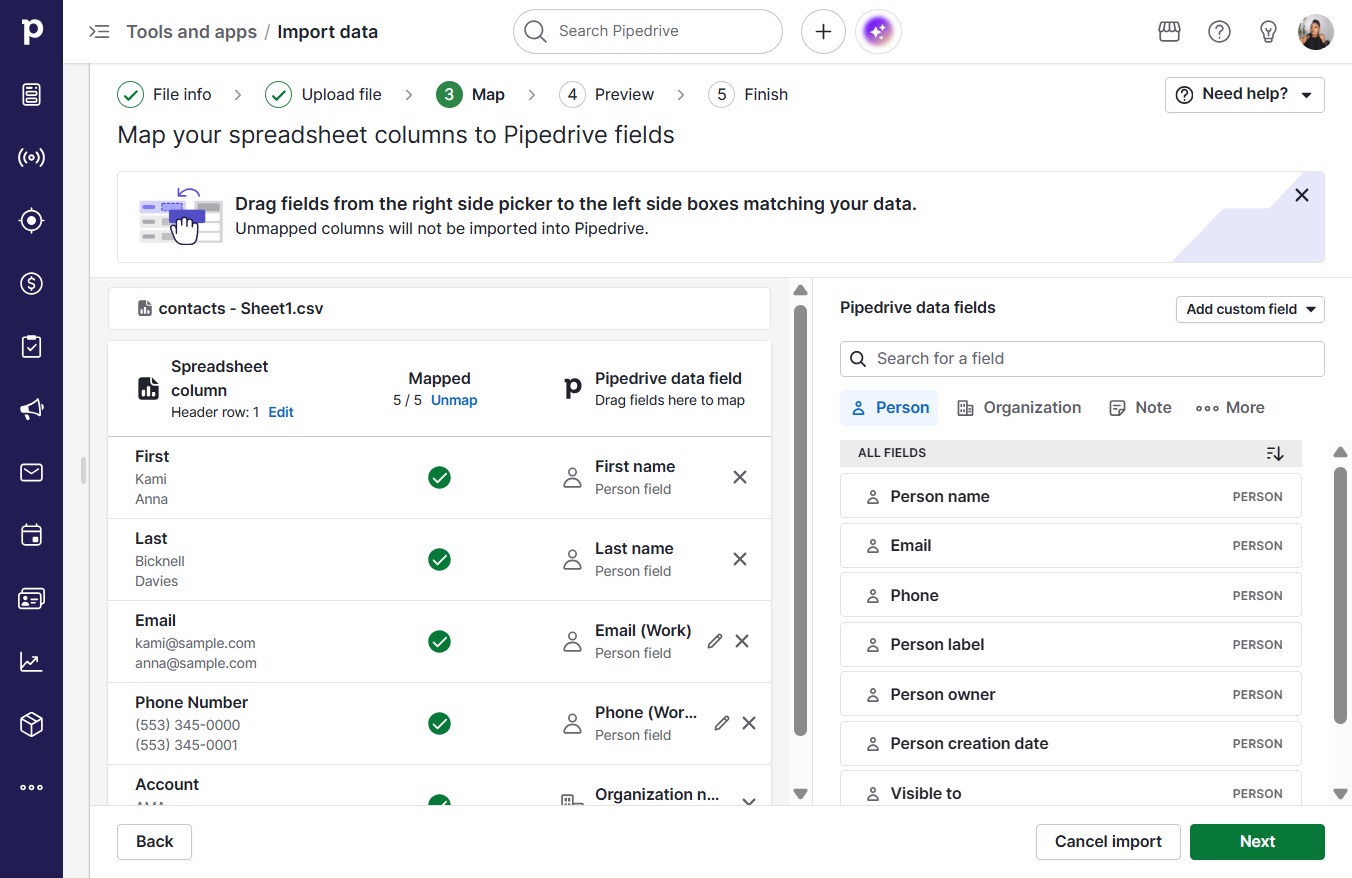The width and height of the screenshot is (1352, 878).
Task: Click the fields list scrollbar up arrow
Action: (1341, 453)
